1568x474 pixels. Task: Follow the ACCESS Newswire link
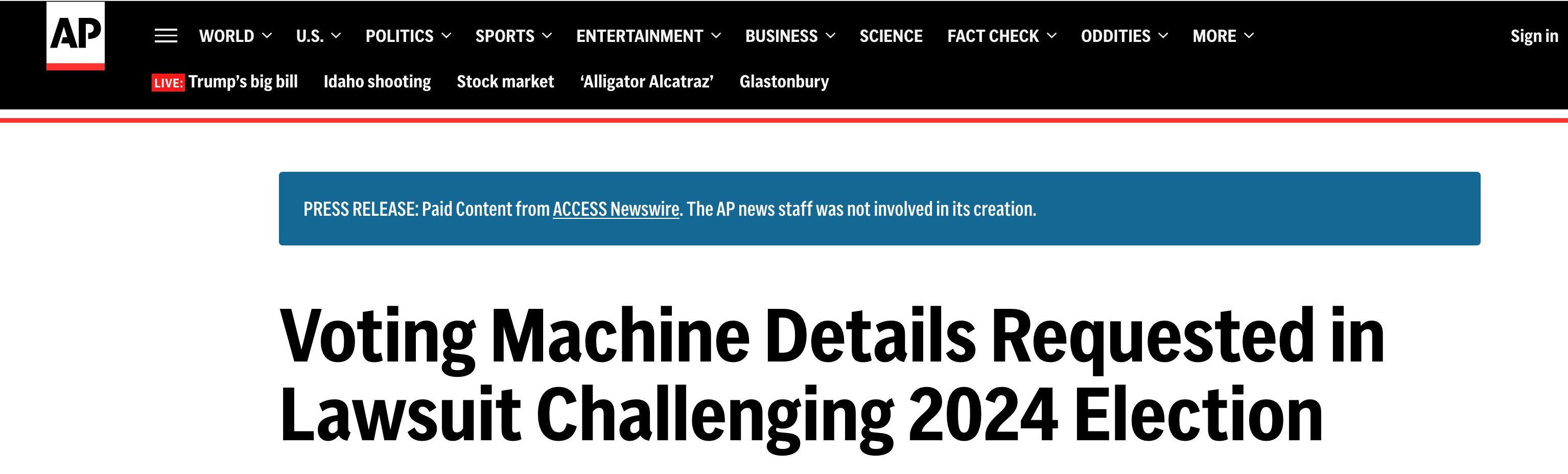click(x=615, y=209)
